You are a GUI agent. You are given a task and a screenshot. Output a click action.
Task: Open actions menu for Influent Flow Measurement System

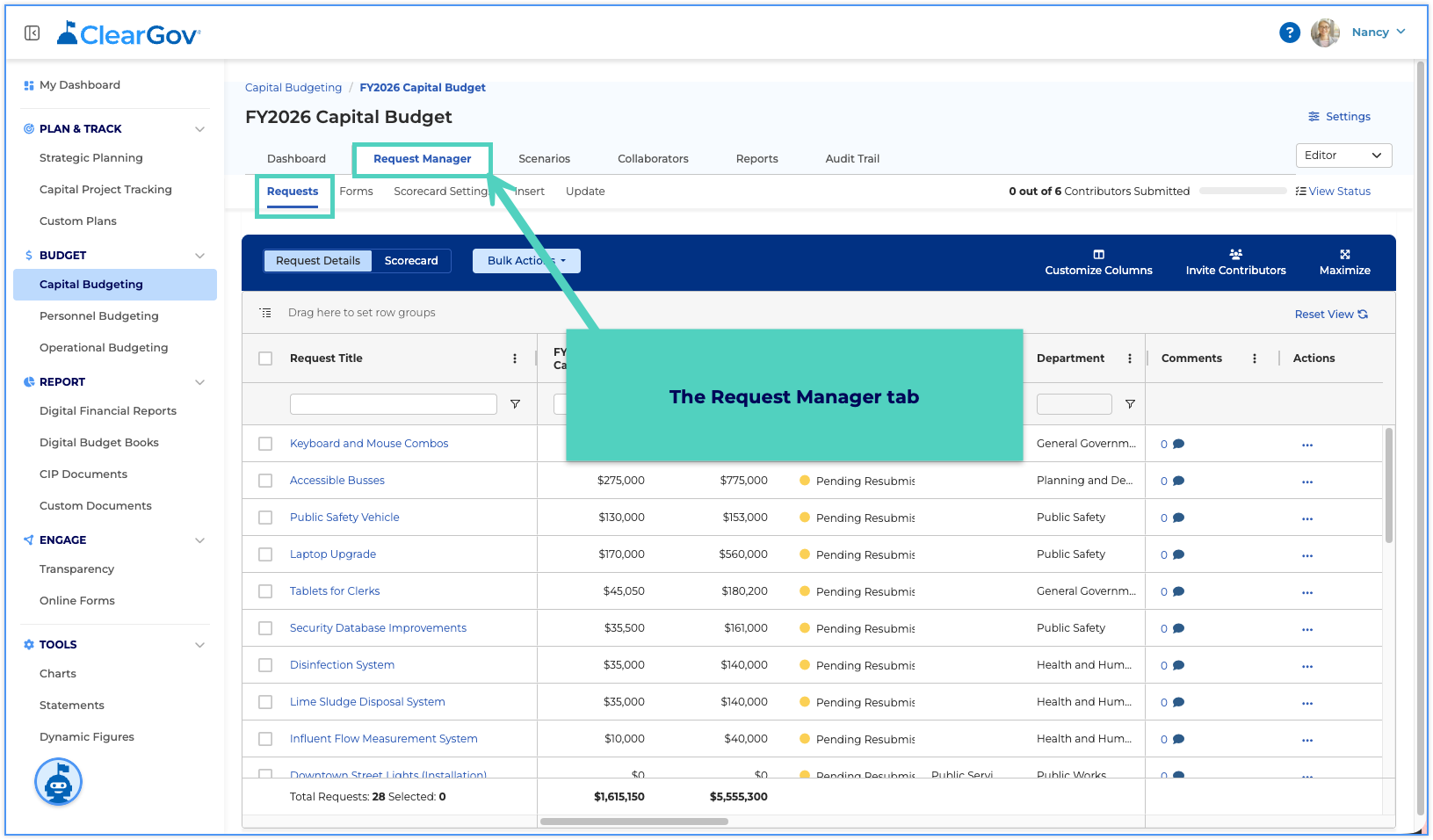[x=1307, y=740]
